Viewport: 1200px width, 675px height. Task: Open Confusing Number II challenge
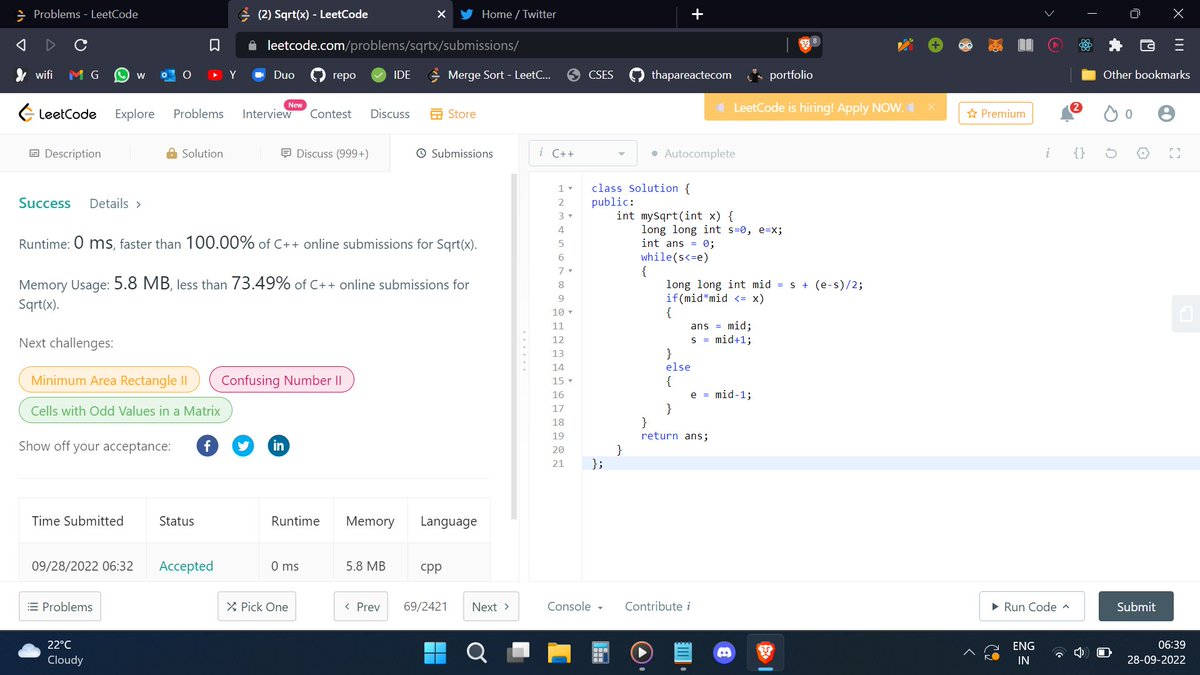(x=281, y=381)
